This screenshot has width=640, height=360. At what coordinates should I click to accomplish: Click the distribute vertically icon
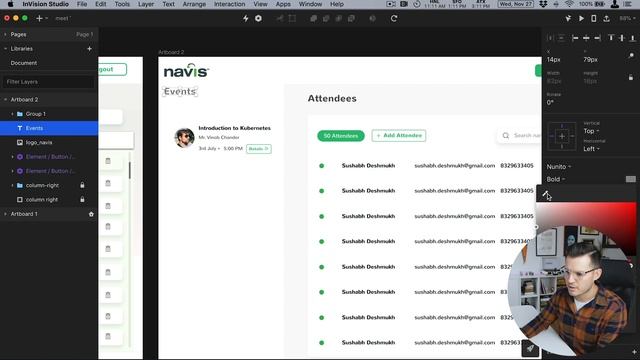pyautogui.click(x=562, y=38)
